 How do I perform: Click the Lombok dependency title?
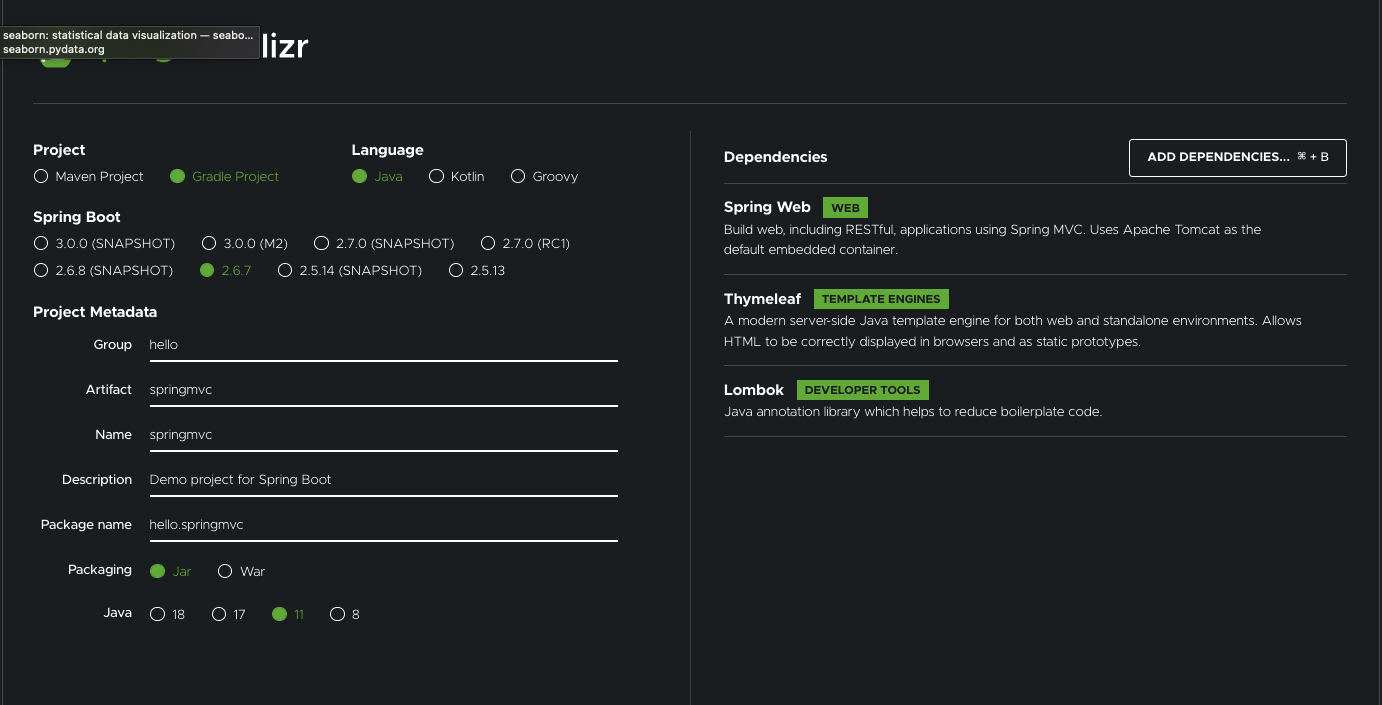(x=754, y=389)
